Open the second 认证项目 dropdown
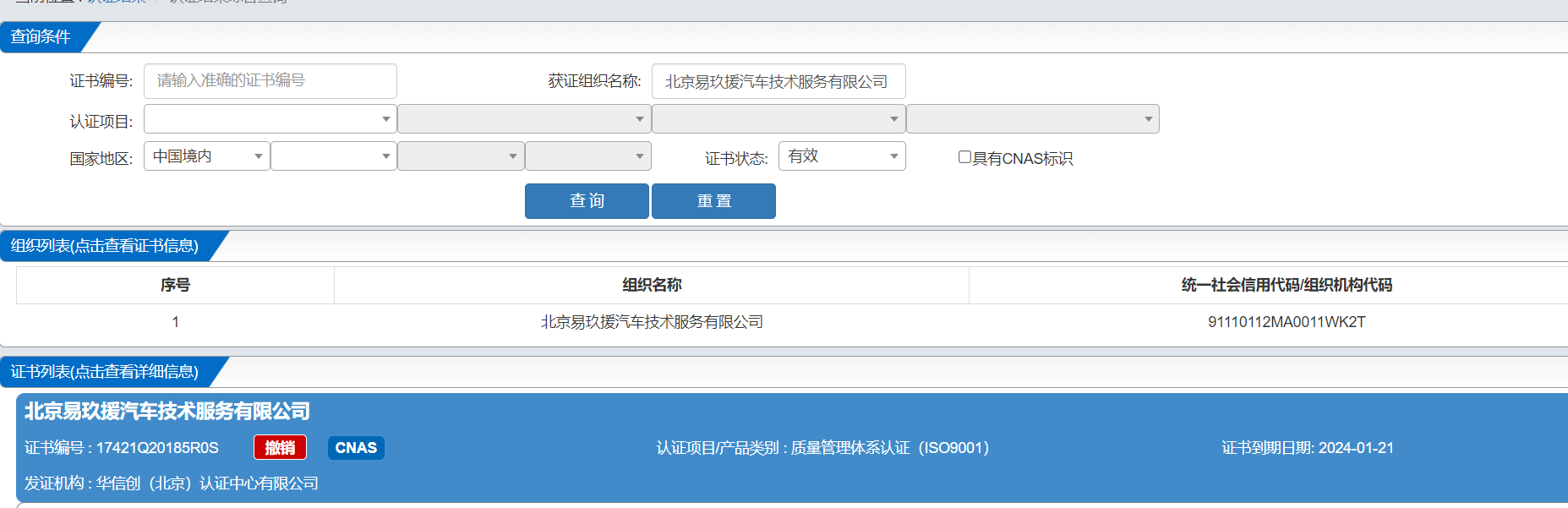Screen dimensions: 1568x508 pyautogui.click(x=524, y=119)
